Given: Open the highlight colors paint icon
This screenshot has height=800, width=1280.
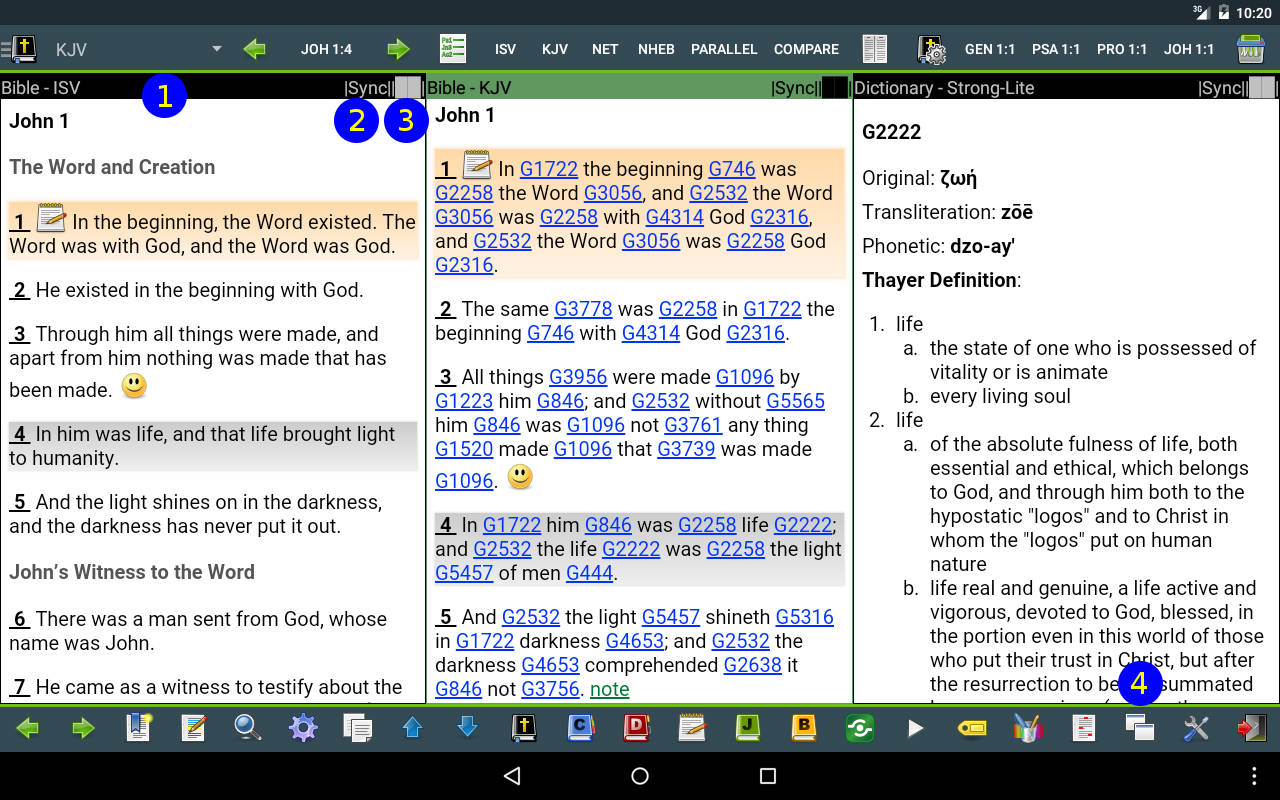Looking at the screenshot, I should coord(1028,728).
